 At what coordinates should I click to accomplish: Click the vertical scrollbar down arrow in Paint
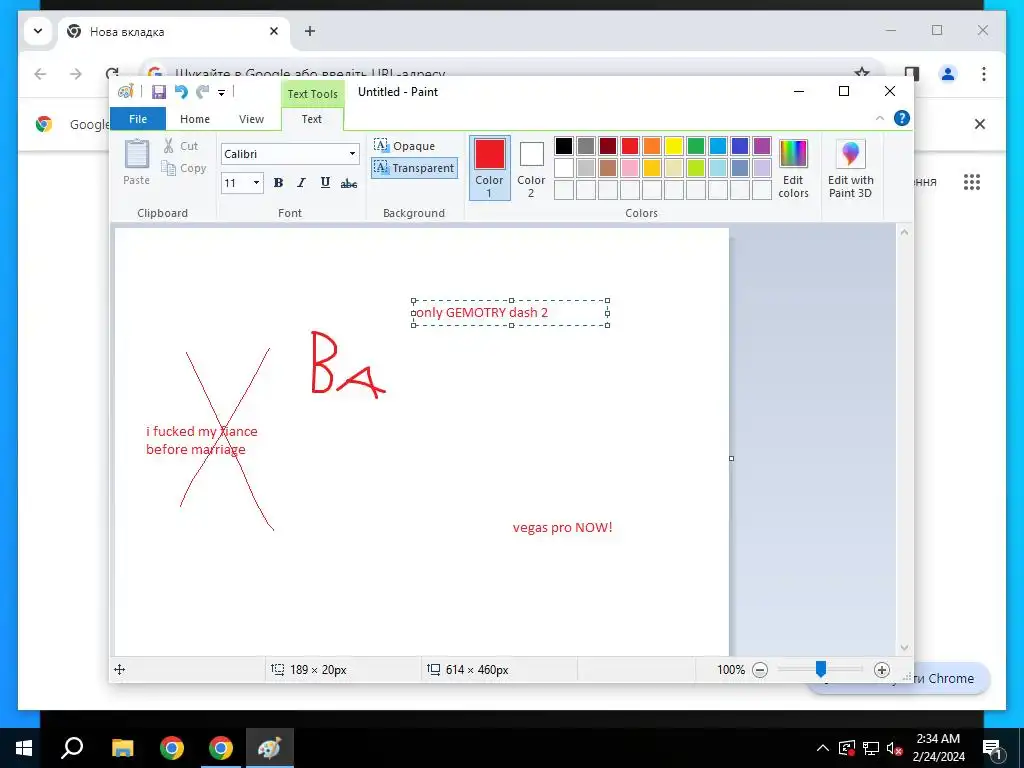coord(904,648)
